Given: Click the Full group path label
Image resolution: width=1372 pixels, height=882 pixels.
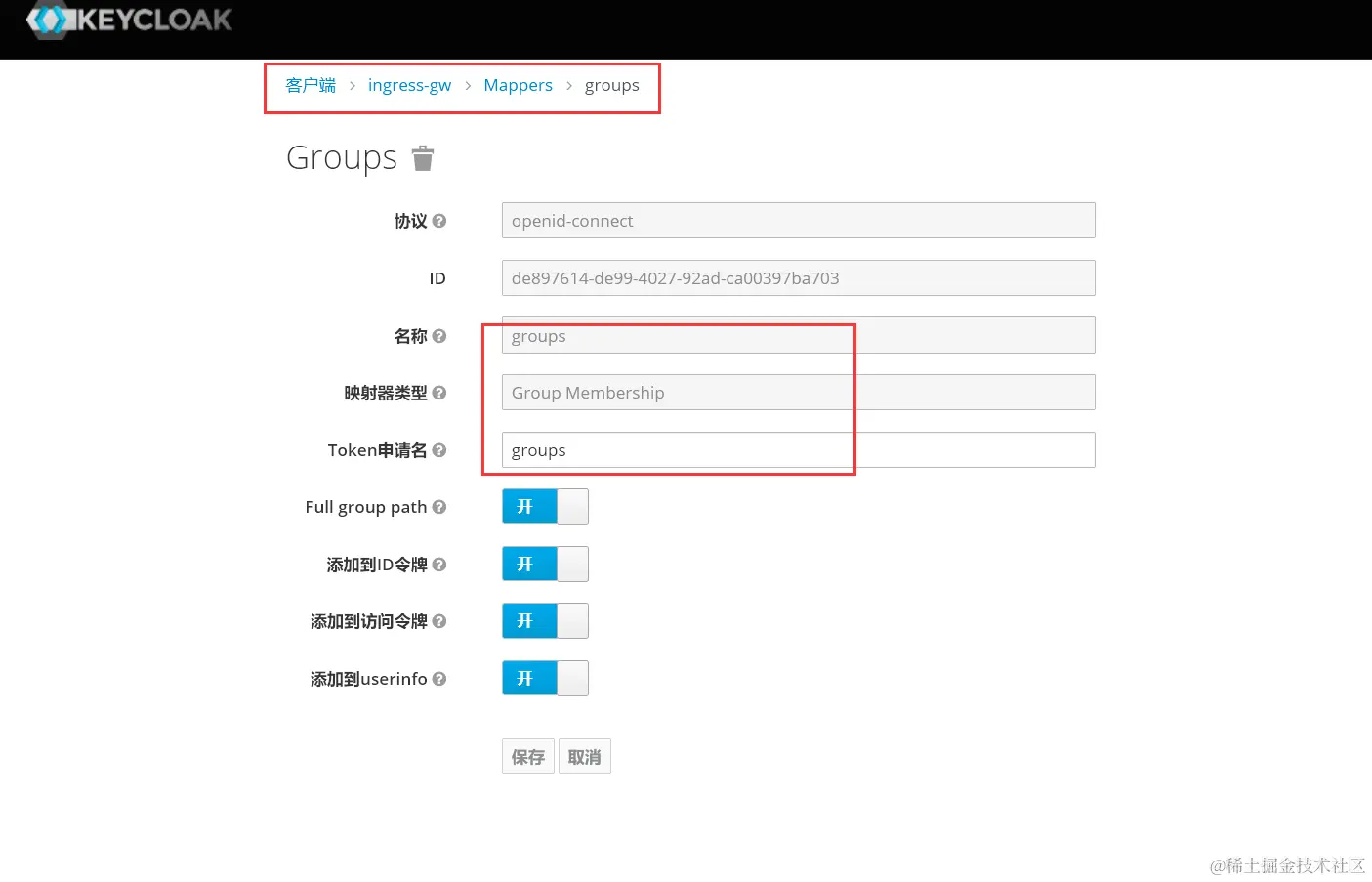Looking at the screenshot, I should pyautogui.click(x=366, y=507).
